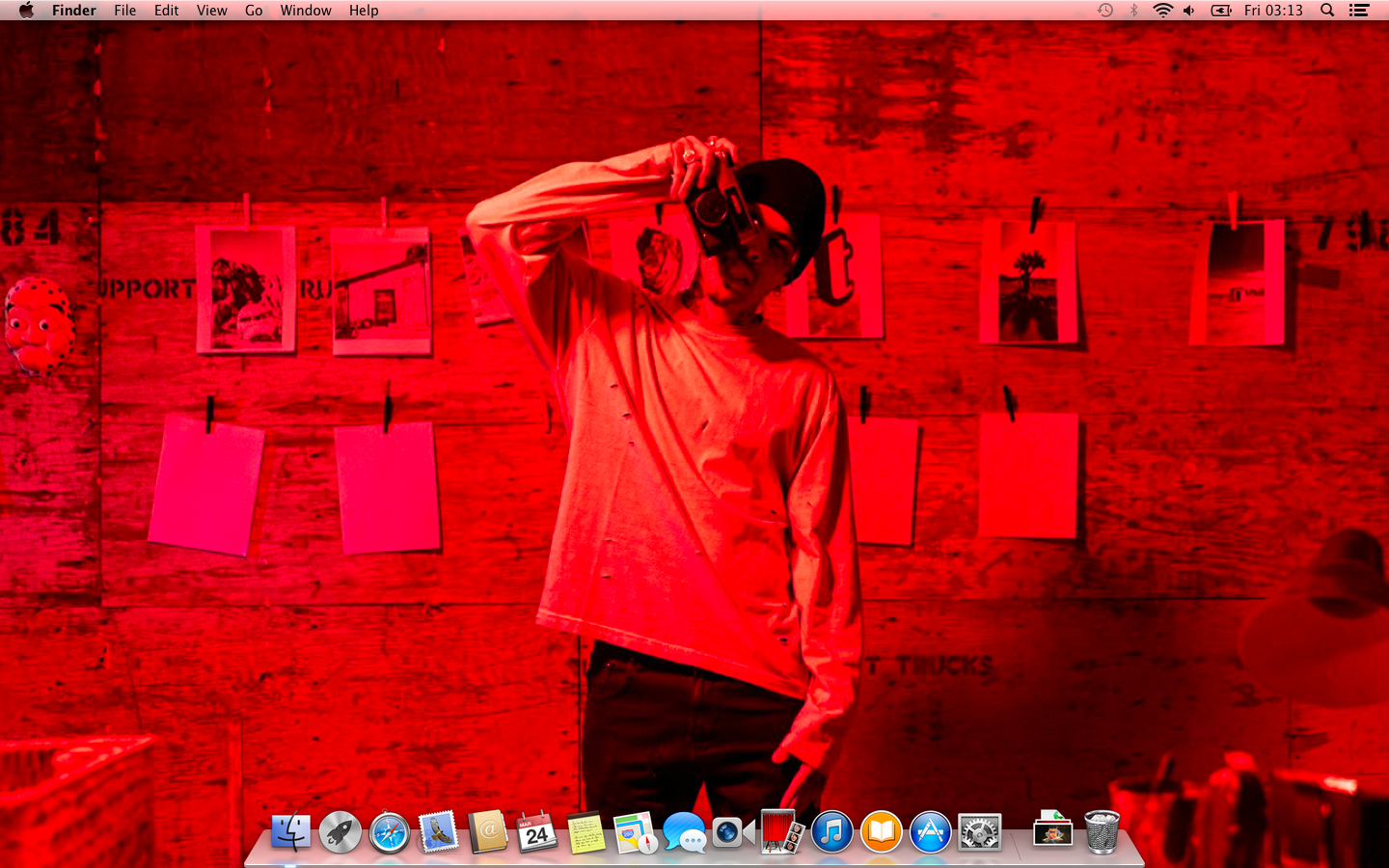
Task: Open the Go menu
Action: click(x=254, y=11)
